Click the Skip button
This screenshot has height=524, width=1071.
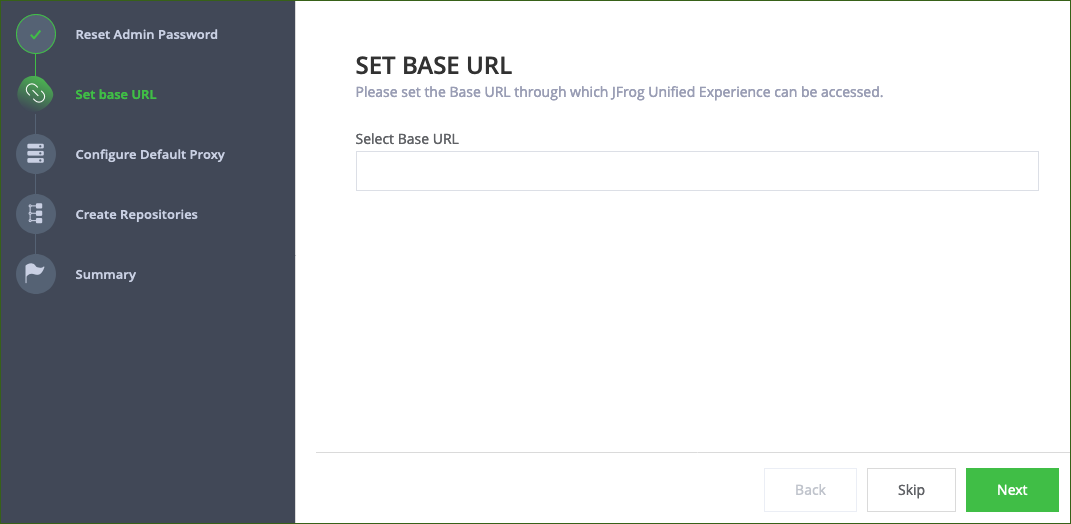pos(911,490)
